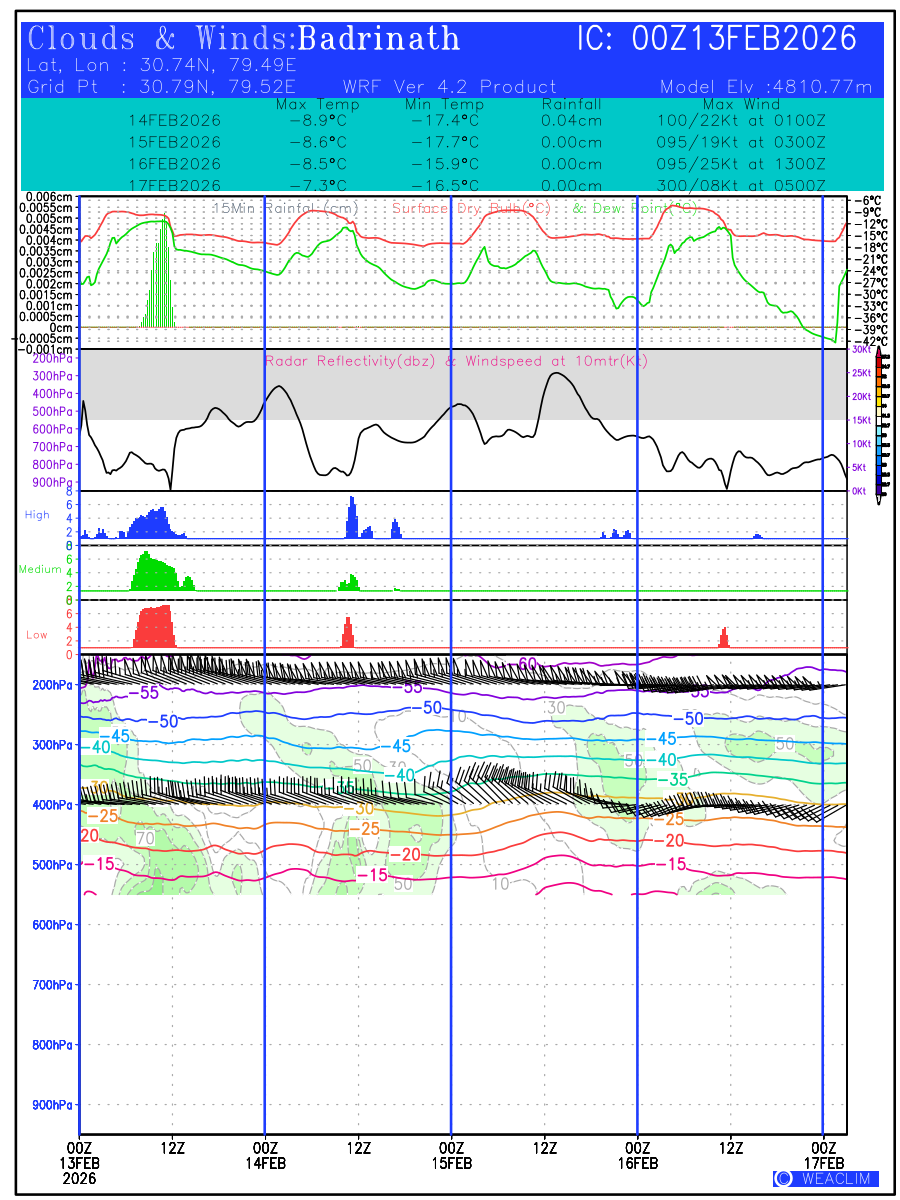
Task: Click the windspeed color scale bar
Action: point(878,420)
